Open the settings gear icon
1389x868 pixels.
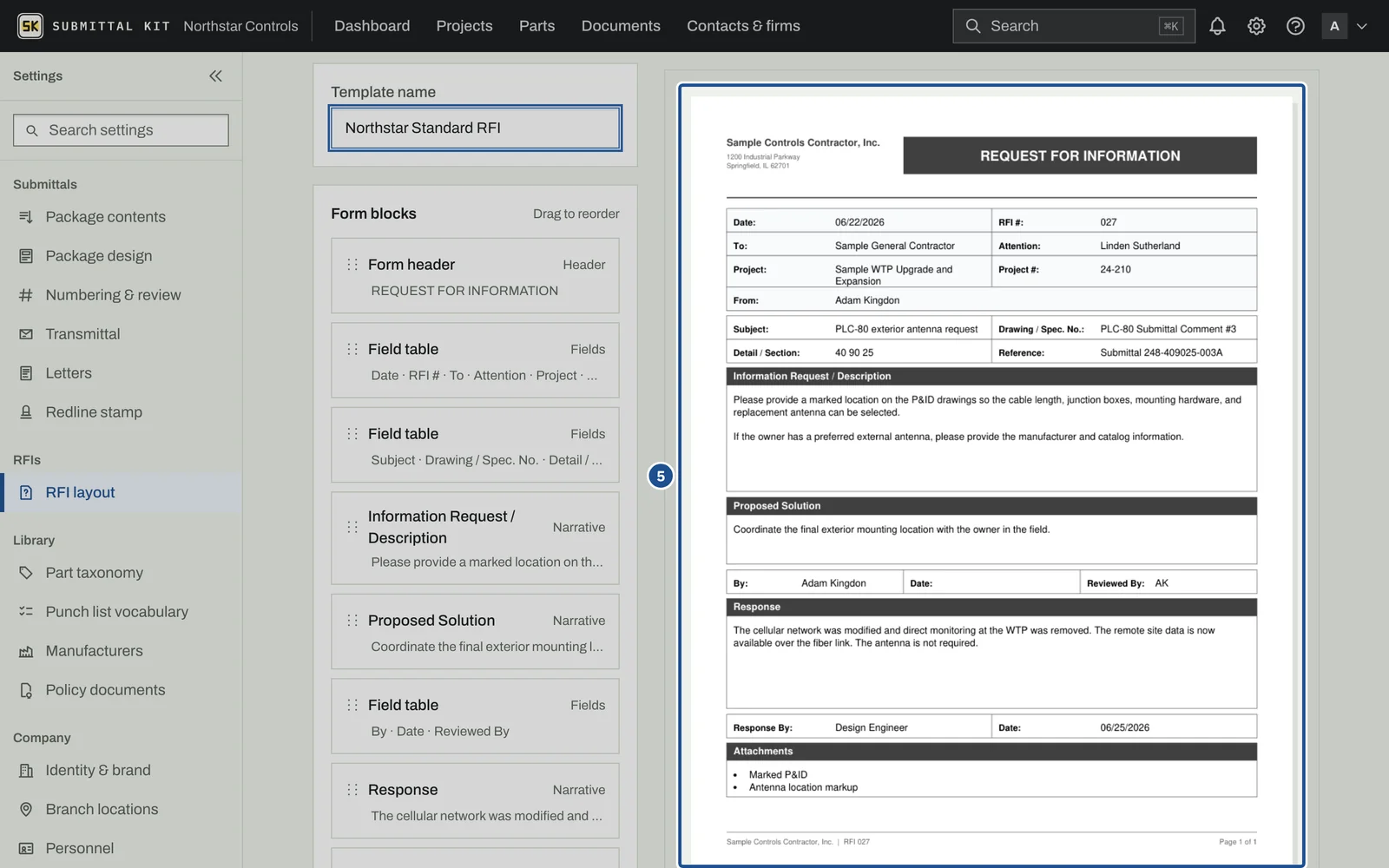1256,26
